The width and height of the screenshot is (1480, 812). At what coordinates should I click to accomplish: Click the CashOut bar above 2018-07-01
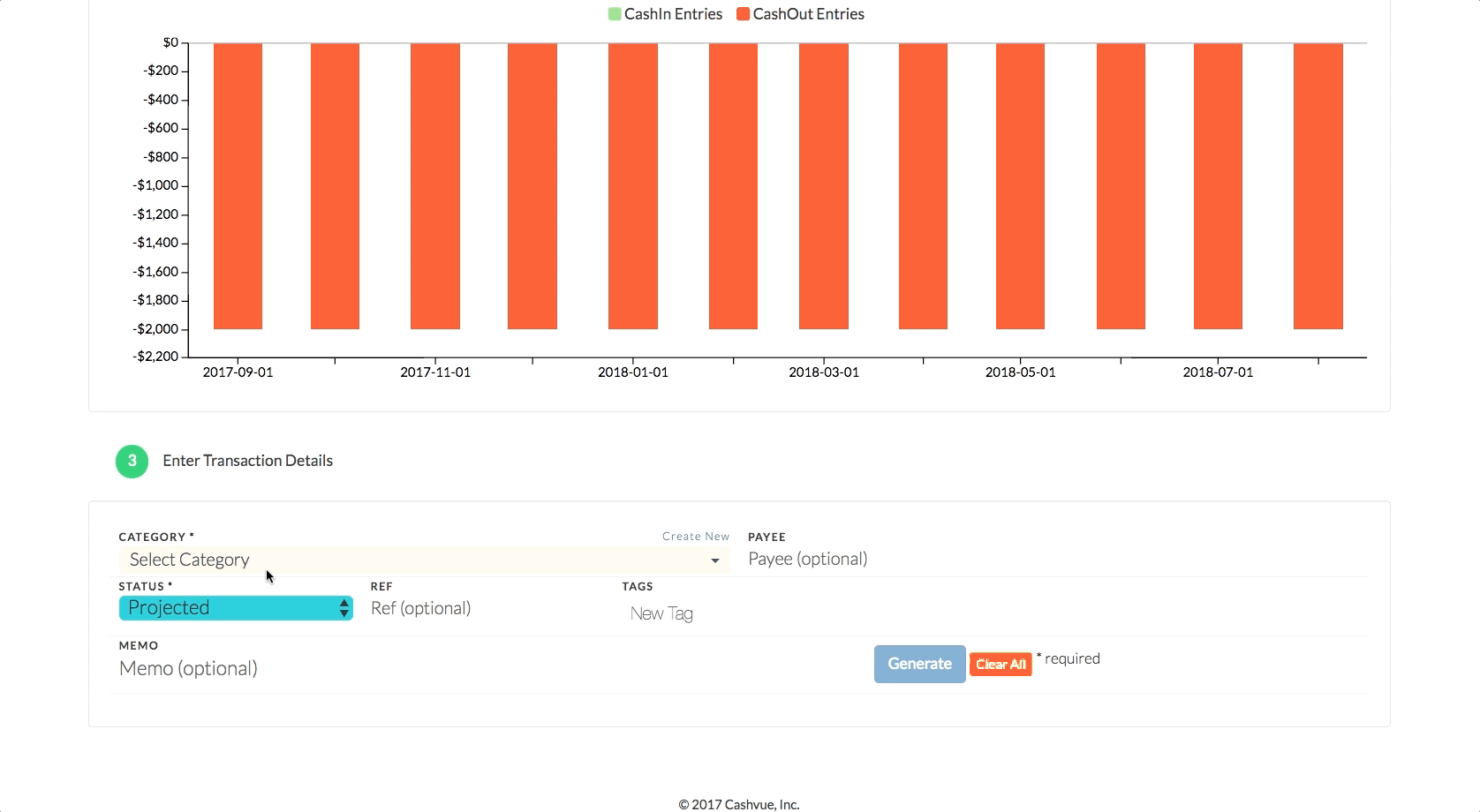pyautogui.click(x=1218, y=186)
